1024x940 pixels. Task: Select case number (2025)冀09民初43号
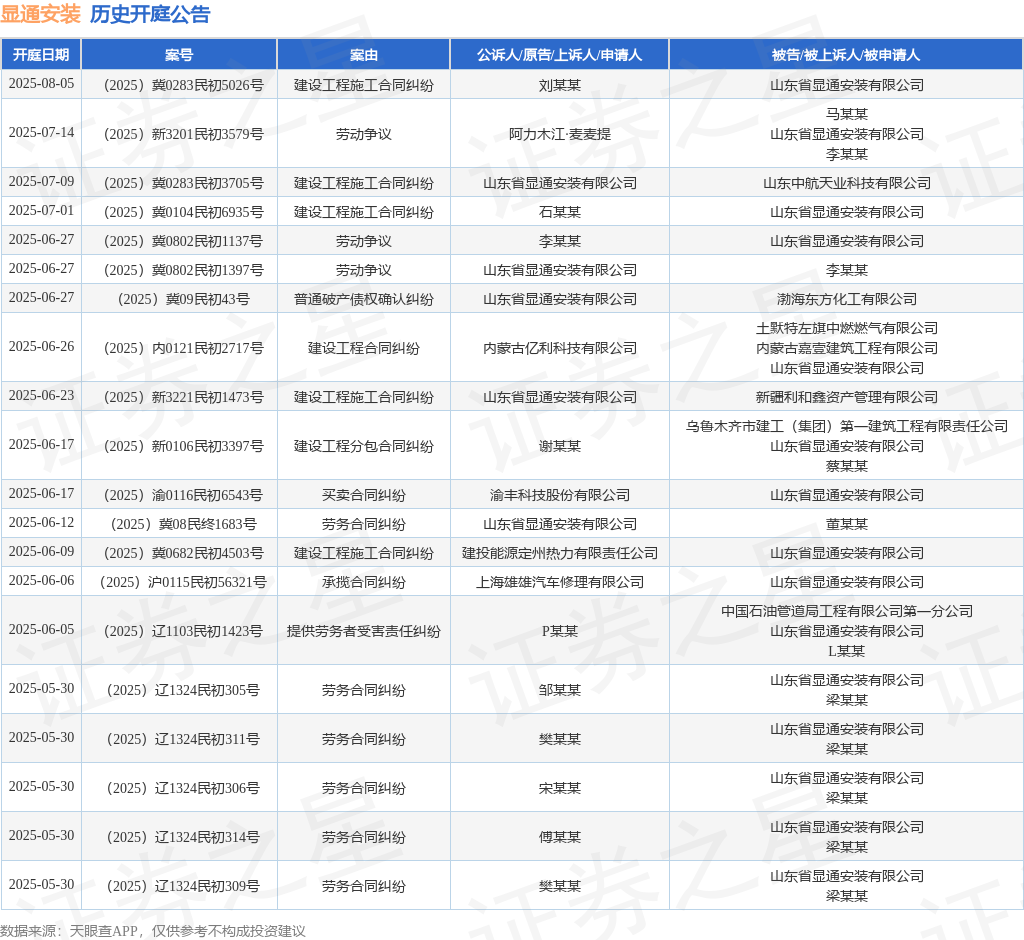180,299
